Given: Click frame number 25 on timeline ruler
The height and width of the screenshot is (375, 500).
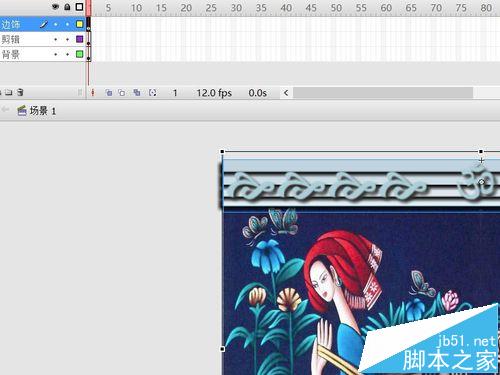Looking at the screenshot, I should click(211, 8).
